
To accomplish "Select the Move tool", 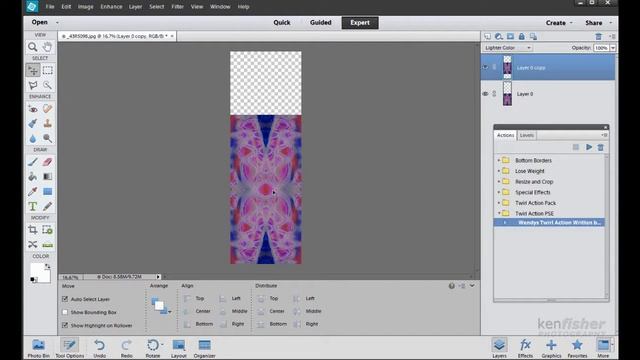I will click(x=33, y=70).
